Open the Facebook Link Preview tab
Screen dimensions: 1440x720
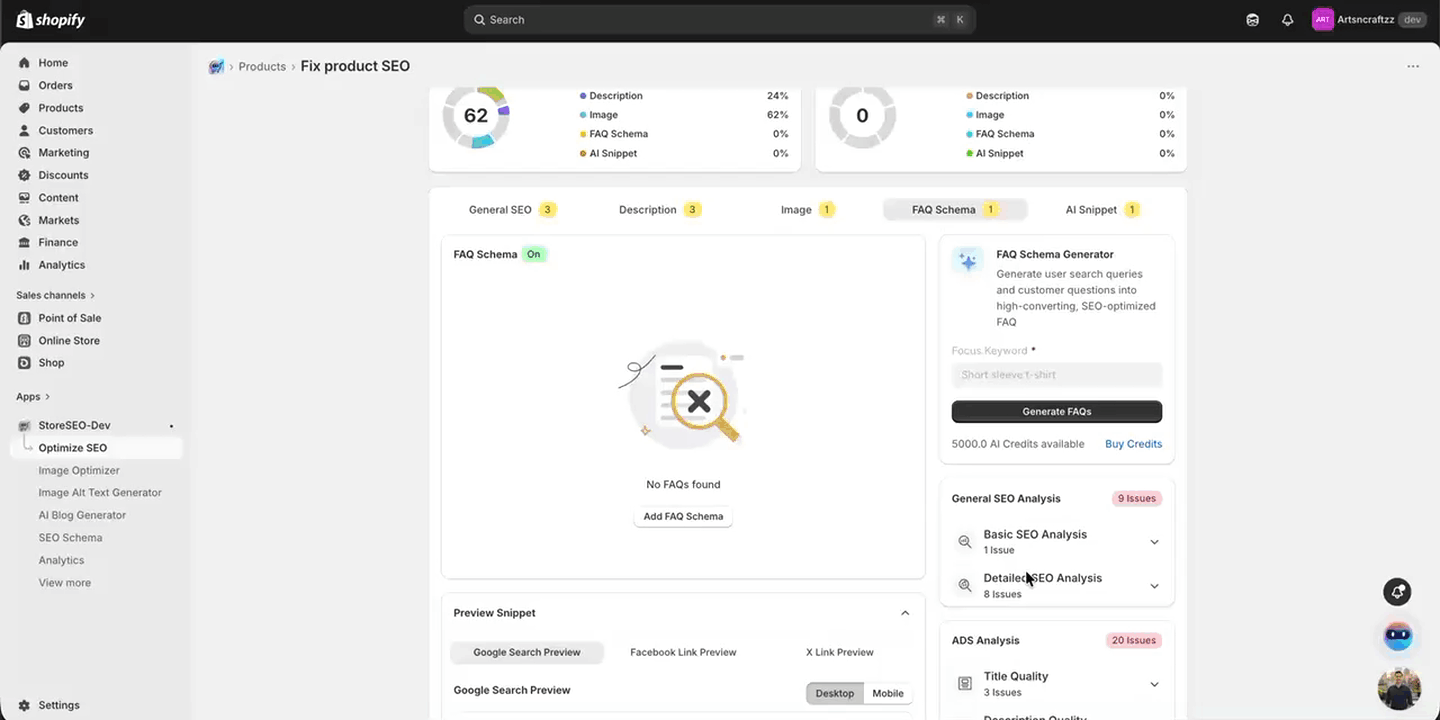(683, 652)
